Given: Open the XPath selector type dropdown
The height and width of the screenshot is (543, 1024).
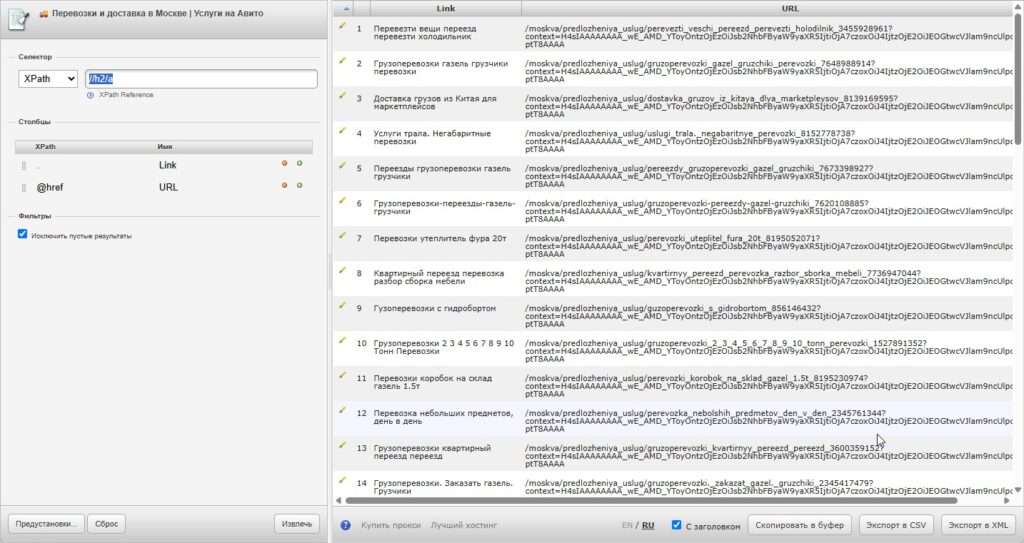Looking at the screenshot, I should point(48,78).
